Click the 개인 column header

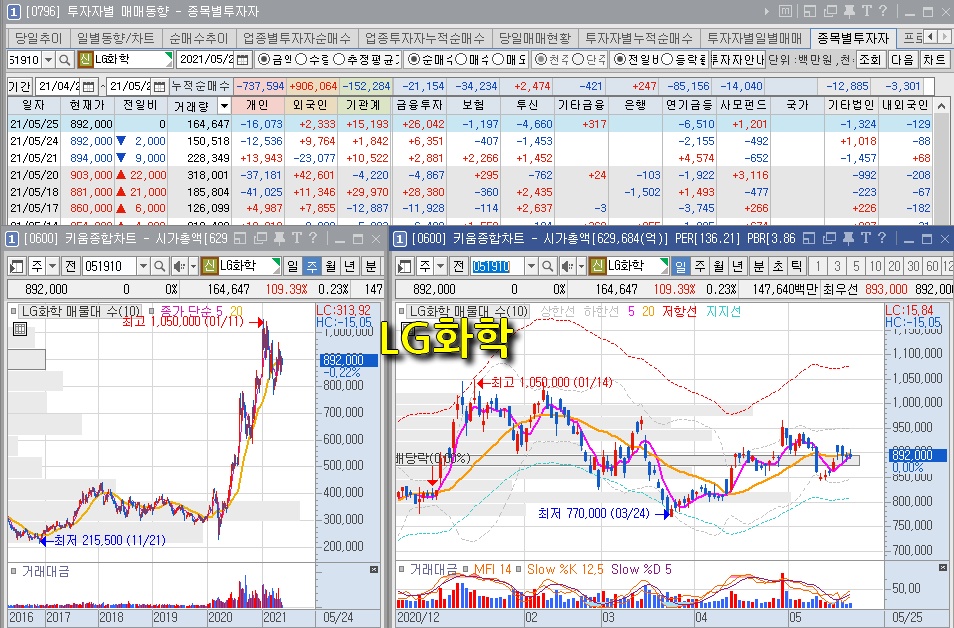[258, 105]
